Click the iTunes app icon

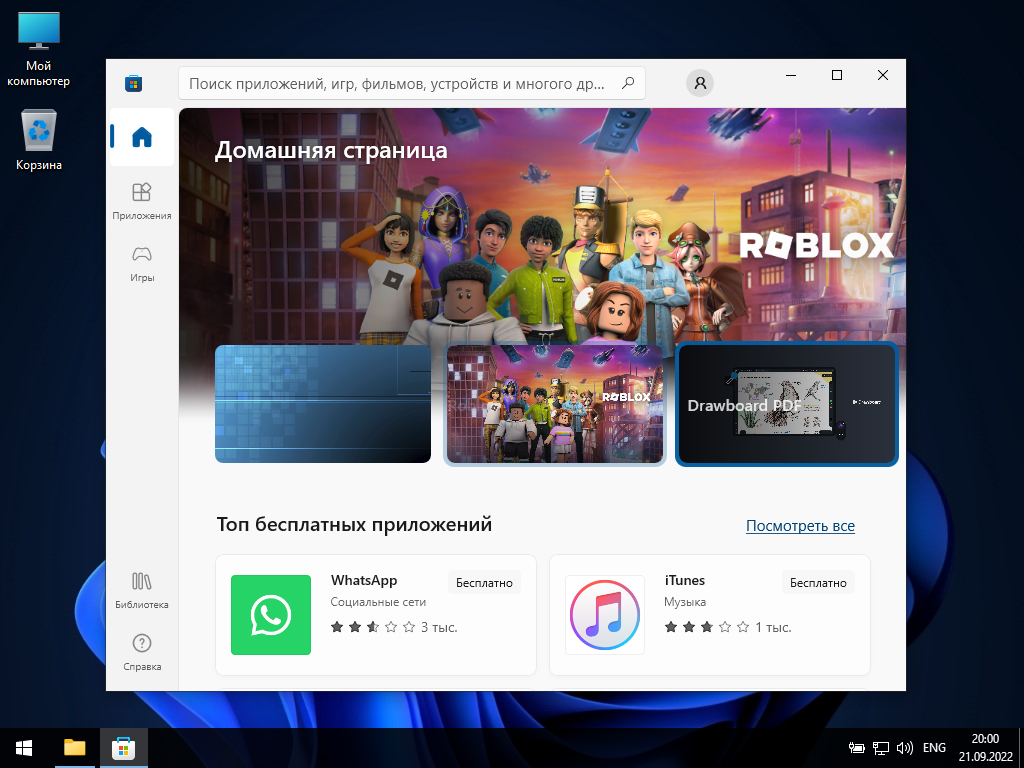[605, 615]
